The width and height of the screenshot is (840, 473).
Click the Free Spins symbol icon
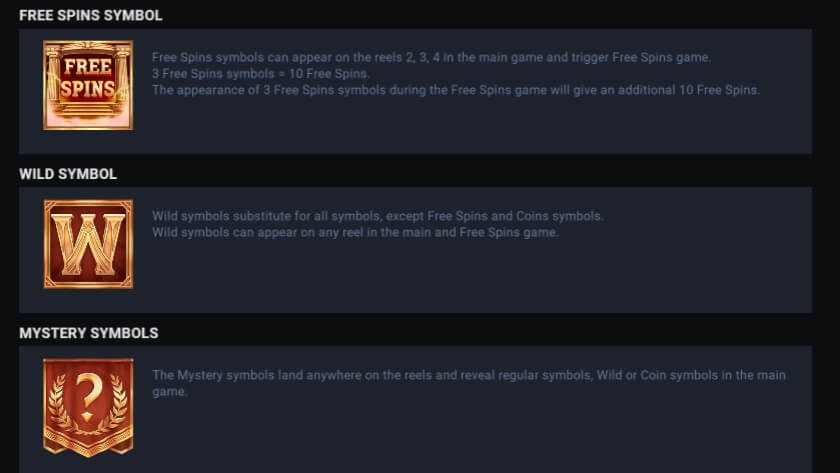[88, 85]
